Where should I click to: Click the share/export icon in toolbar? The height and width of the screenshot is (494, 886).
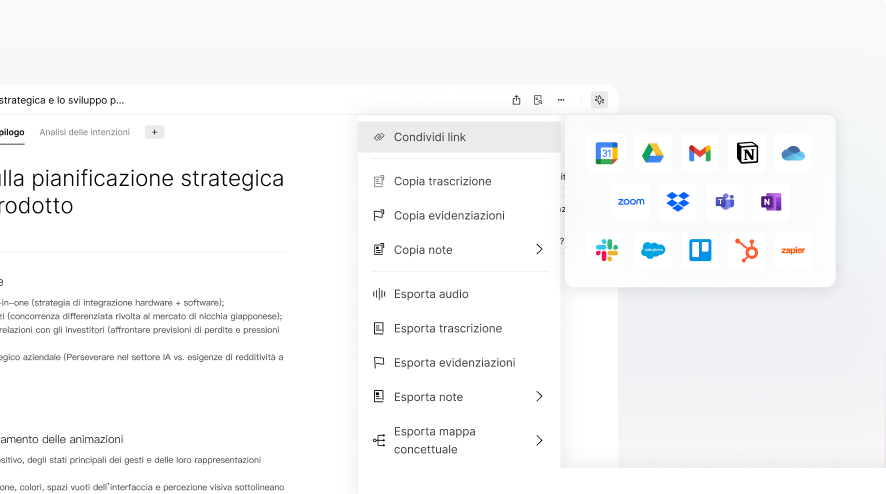(516, 100)
